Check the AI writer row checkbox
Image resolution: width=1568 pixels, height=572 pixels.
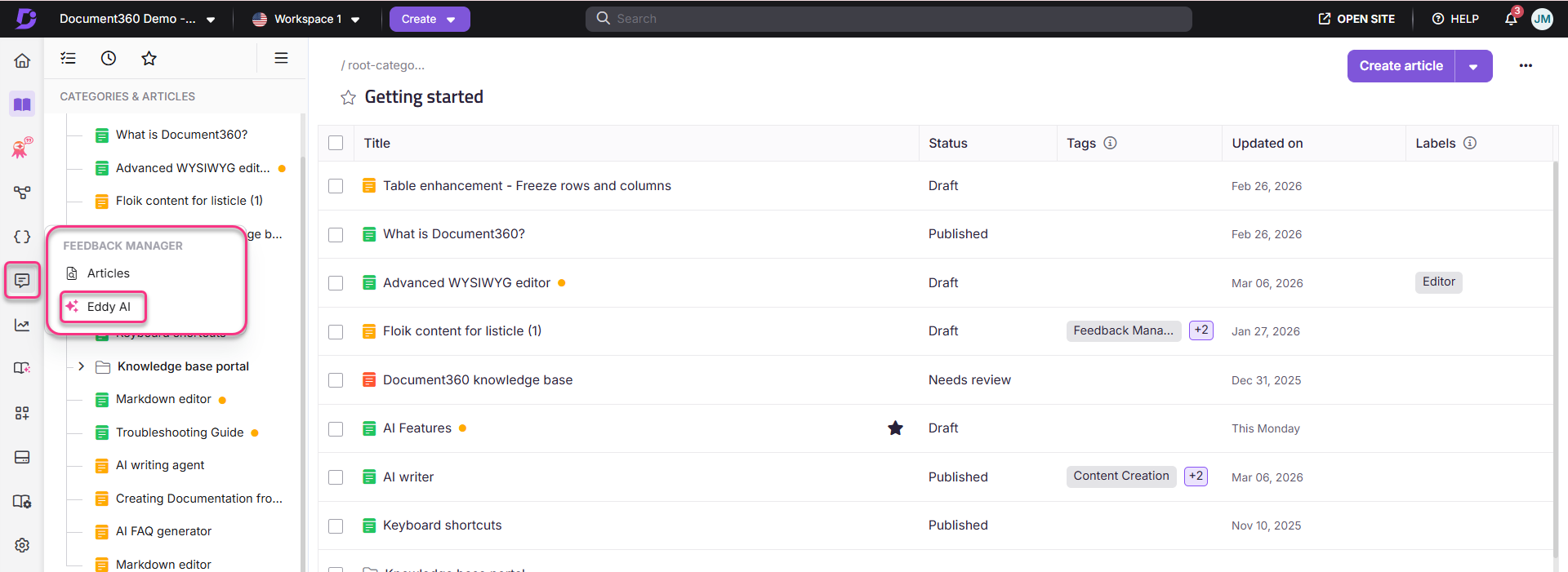pyautogui.click(x=336, y=477)
